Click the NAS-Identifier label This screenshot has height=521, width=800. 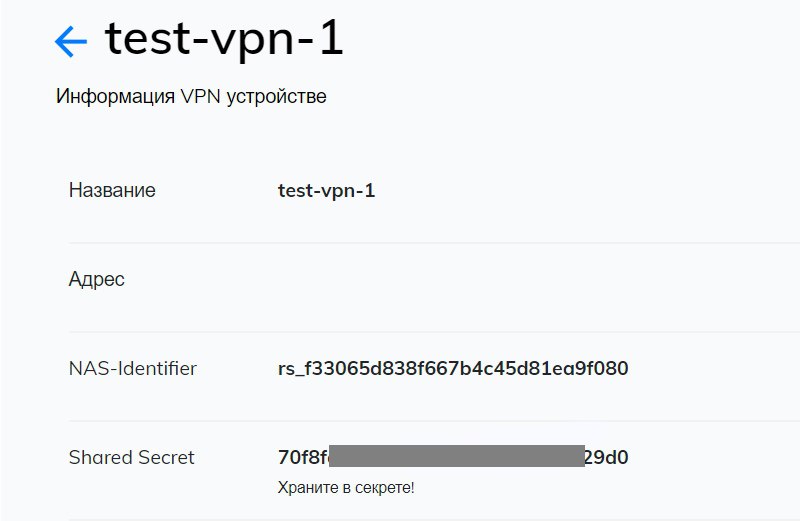pyautogui.click(x=133, y=368)
